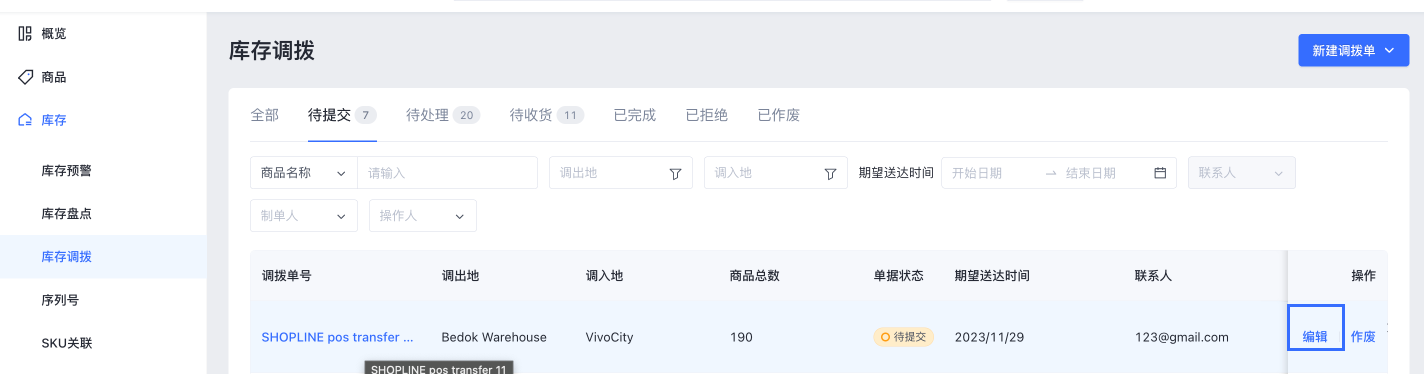This screenshot has height=374, width=1424.
Task: Click the calendar icon in date range
Action: click(x=1160, y=173)
